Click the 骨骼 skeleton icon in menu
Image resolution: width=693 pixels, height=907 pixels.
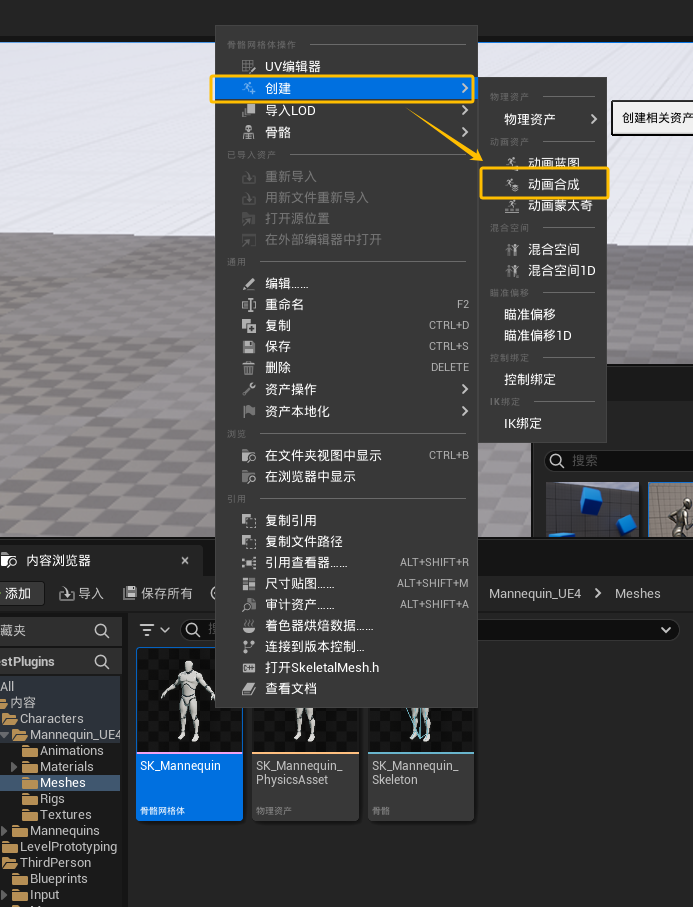tap(249, 132)
